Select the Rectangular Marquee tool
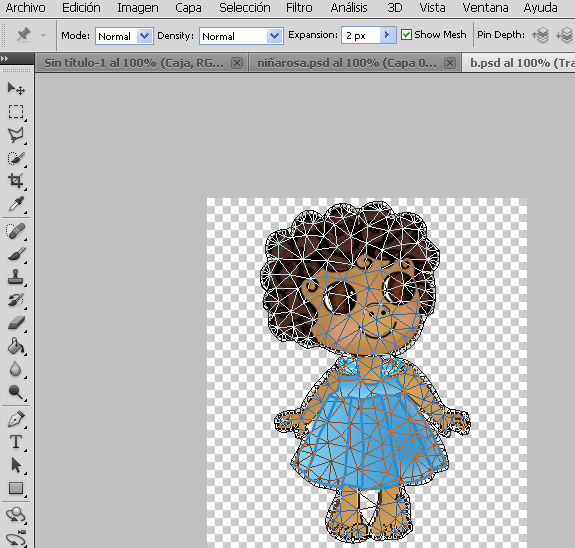Viewport: 575px width, 548px height. [x=16, y=112]
